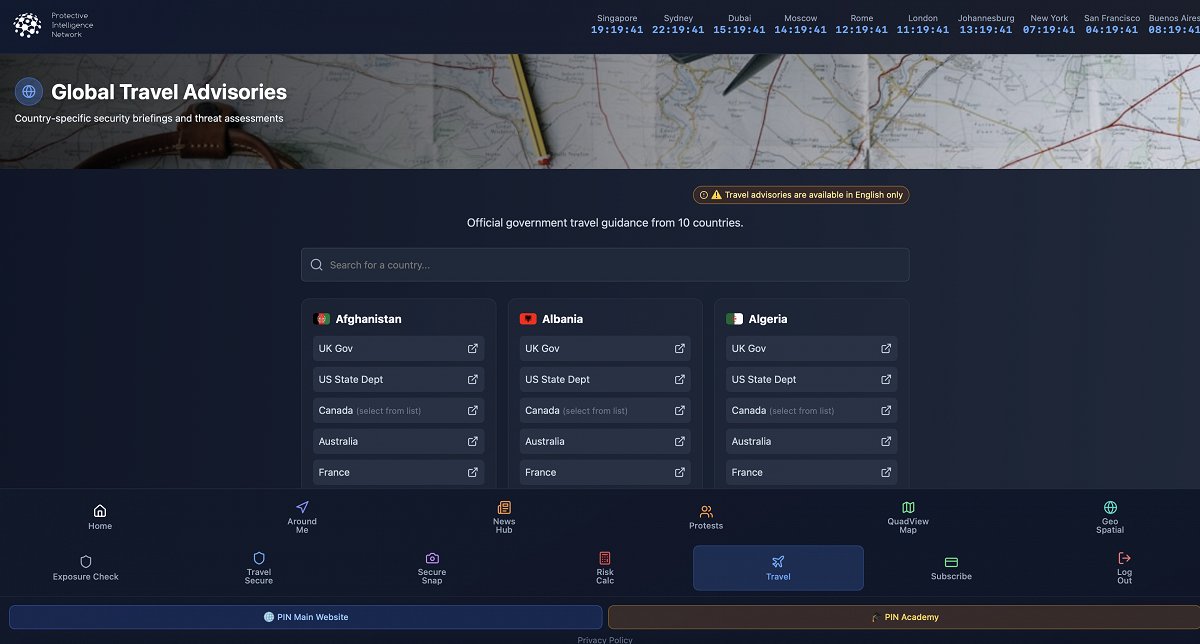Open Travel Secure shield icon
Image resolution: width=1200 pixels, height=644 pixels.
(x=259, y=558)
